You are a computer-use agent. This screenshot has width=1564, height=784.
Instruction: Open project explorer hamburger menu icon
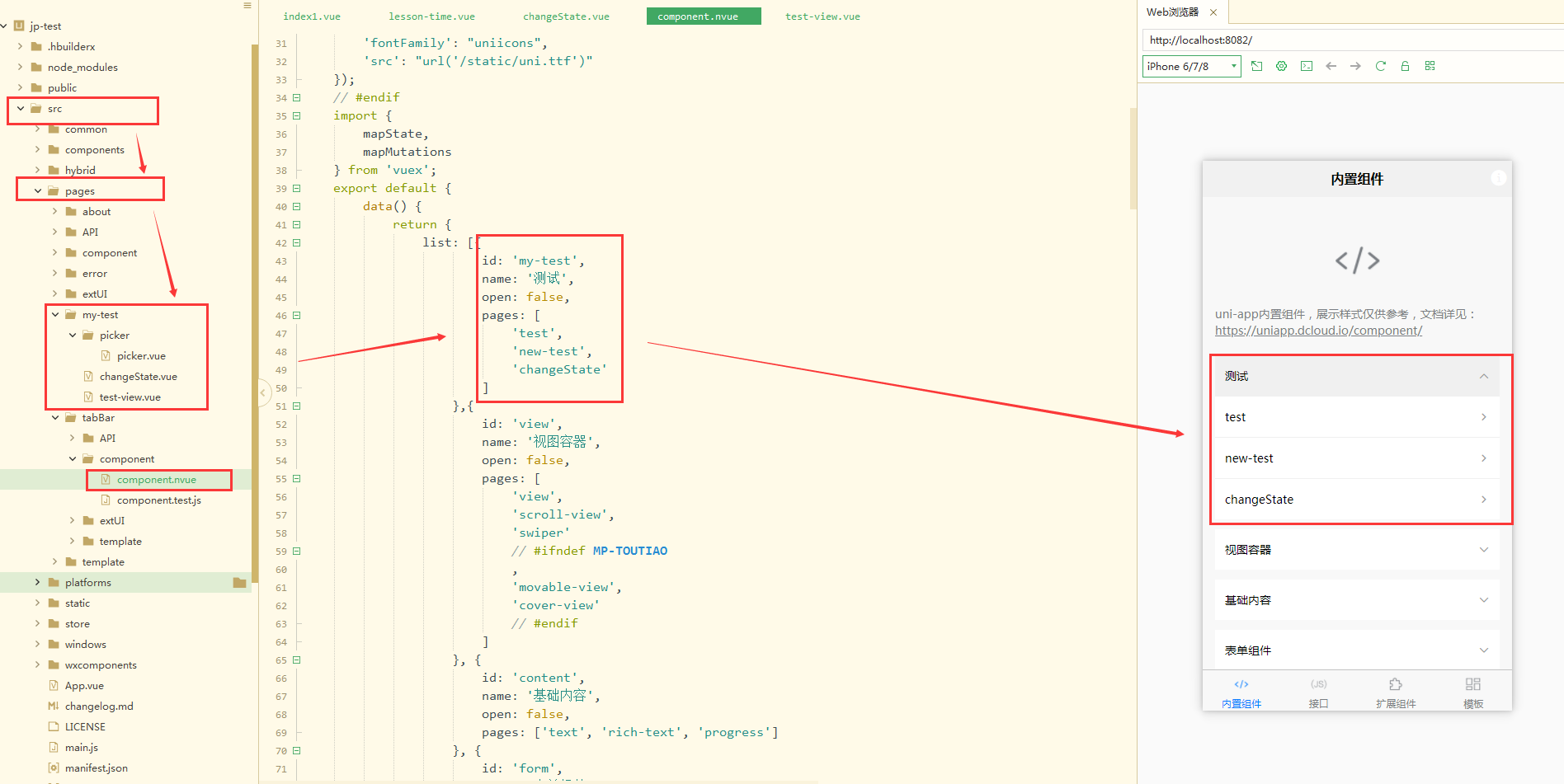point(247,5)
